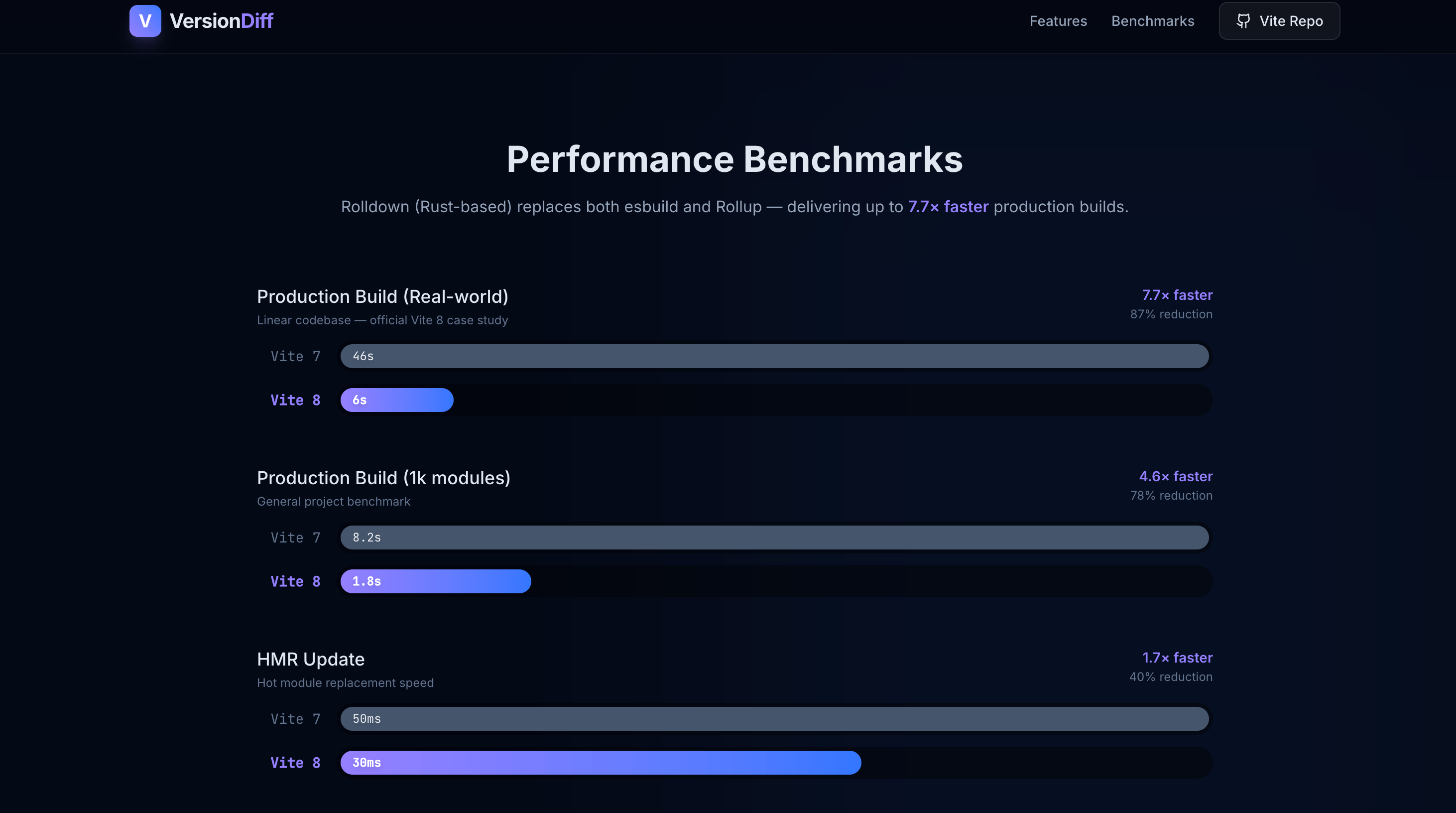Image resolution: width=1456 pixels, height=813 pixels.
Task: Click the 87% reduction text
Action: coord(1171,314)
